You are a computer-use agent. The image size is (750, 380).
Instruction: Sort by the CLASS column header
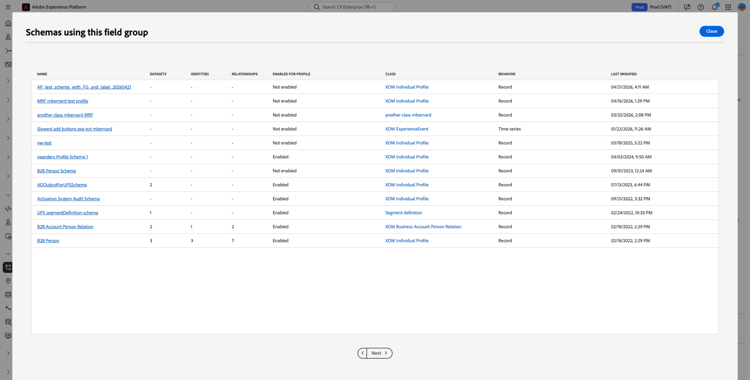pos(390,74)
